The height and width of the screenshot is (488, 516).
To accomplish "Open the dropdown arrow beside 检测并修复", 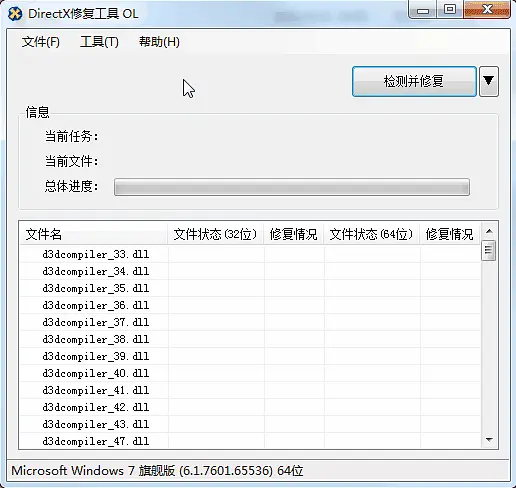I will [489, 81].
